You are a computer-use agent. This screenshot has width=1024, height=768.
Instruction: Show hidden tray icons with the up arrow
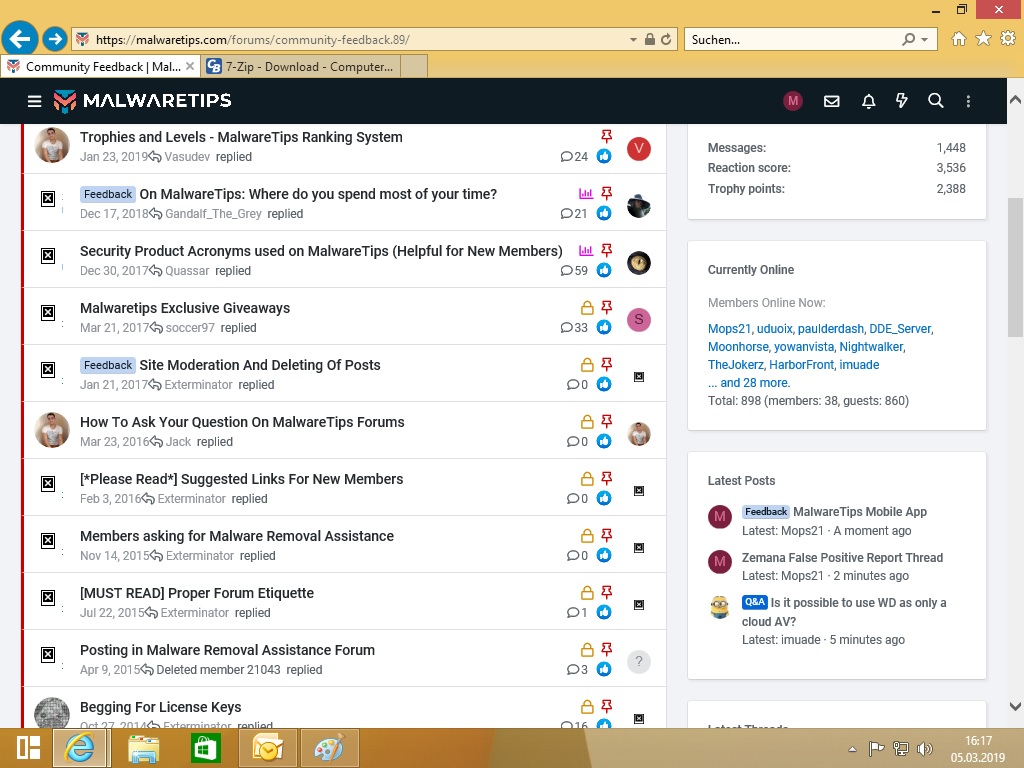point(852,749)
